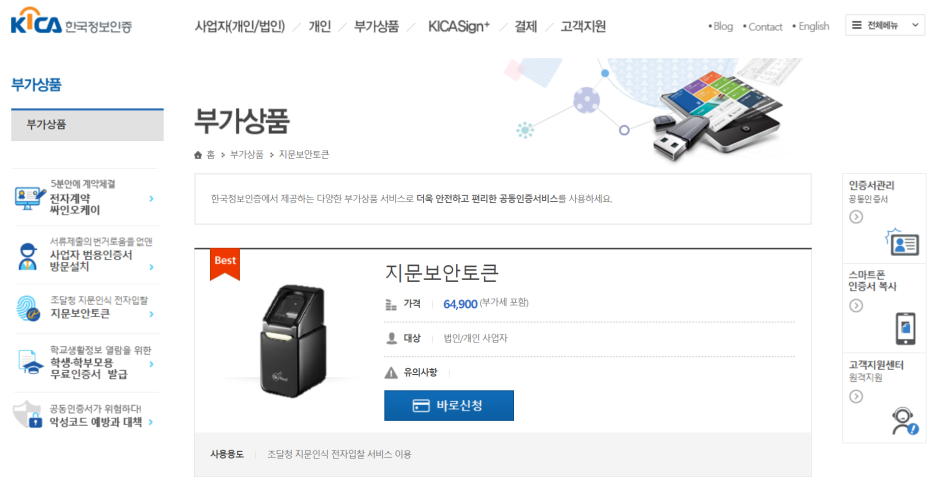Open the 인증서관리 공동인증서 arrow
The width and height of the screenshot is (936, 487).
click(x=856, y=217)
